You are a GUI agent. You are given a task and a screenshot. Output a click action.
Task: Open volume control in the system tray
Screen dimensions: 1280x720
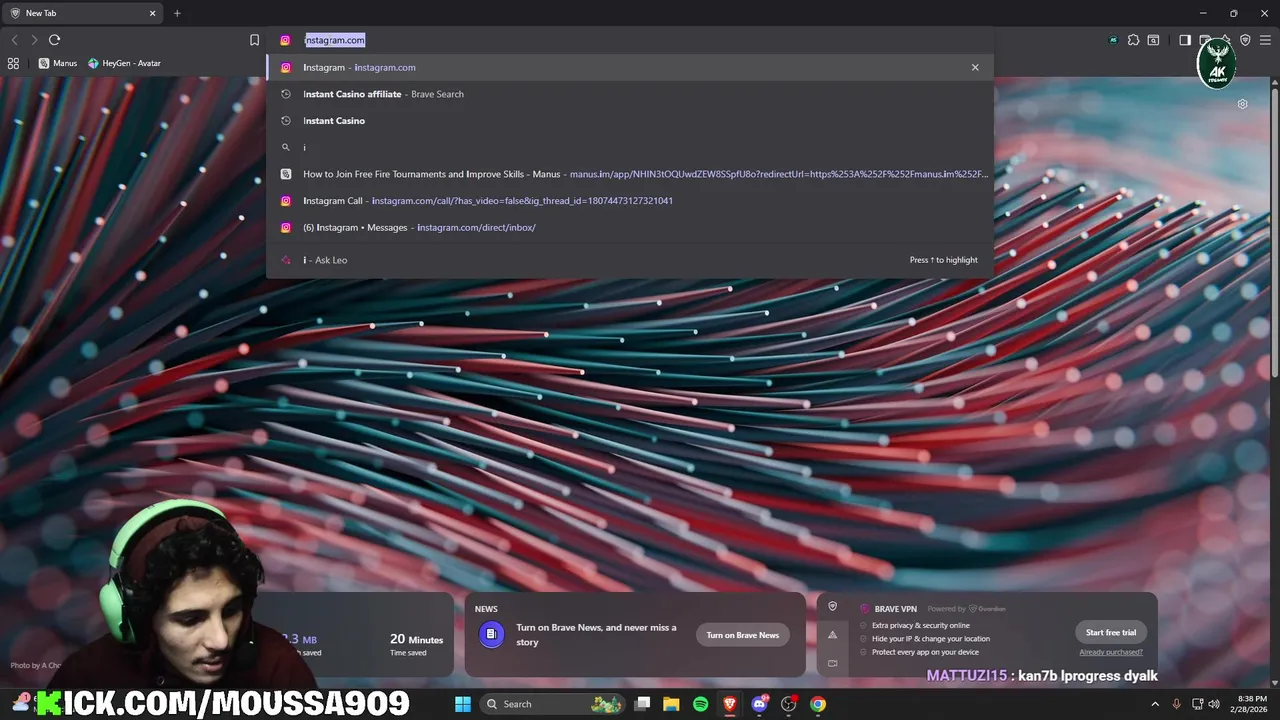1215,704
